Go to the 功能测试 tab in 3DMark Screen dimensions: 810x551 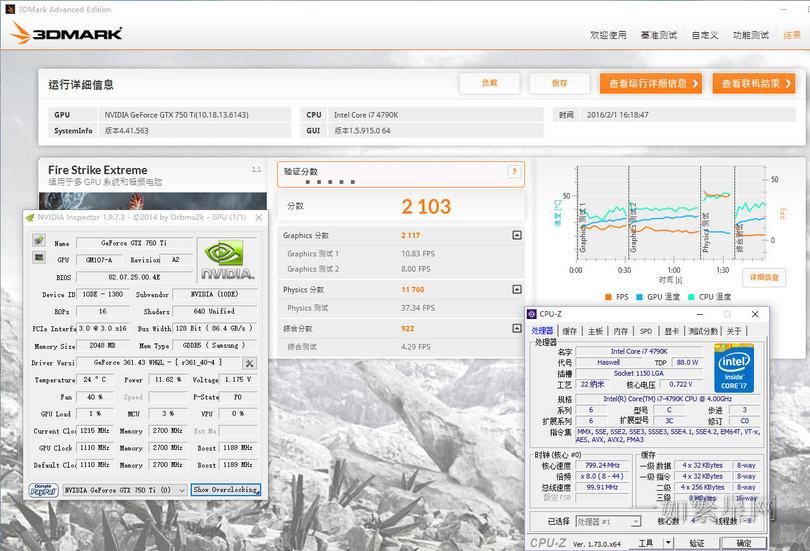[751, 35]
